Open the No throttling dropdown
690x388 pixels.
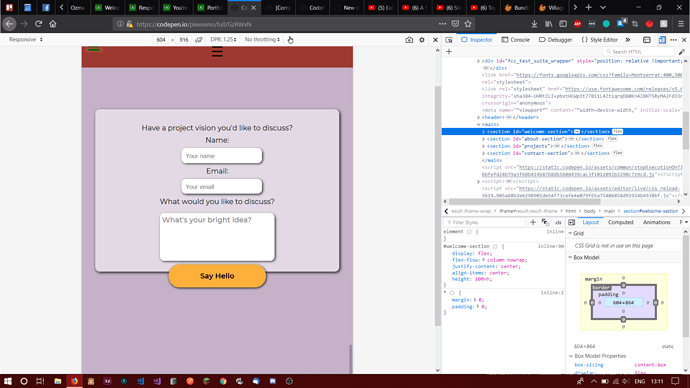(x=262, y=40)
